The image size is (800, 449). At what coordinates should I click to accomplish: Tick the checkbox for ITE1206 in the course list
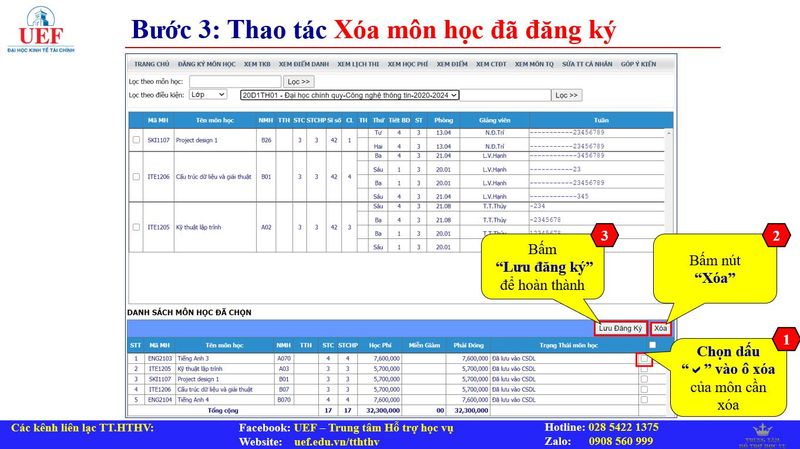click(x=137, y=177)
